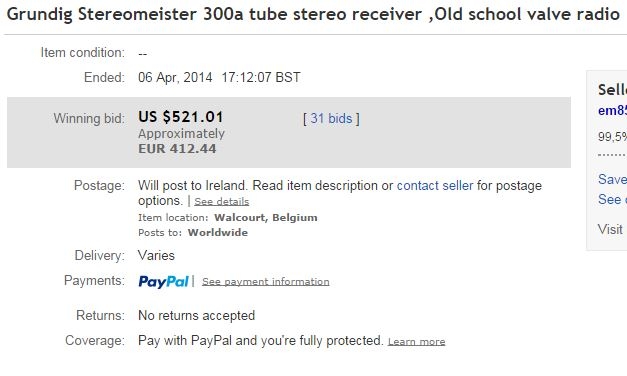Viewport: 627px width, 376px height.
Task: Click the Save seller link
Action: point(612,179)
